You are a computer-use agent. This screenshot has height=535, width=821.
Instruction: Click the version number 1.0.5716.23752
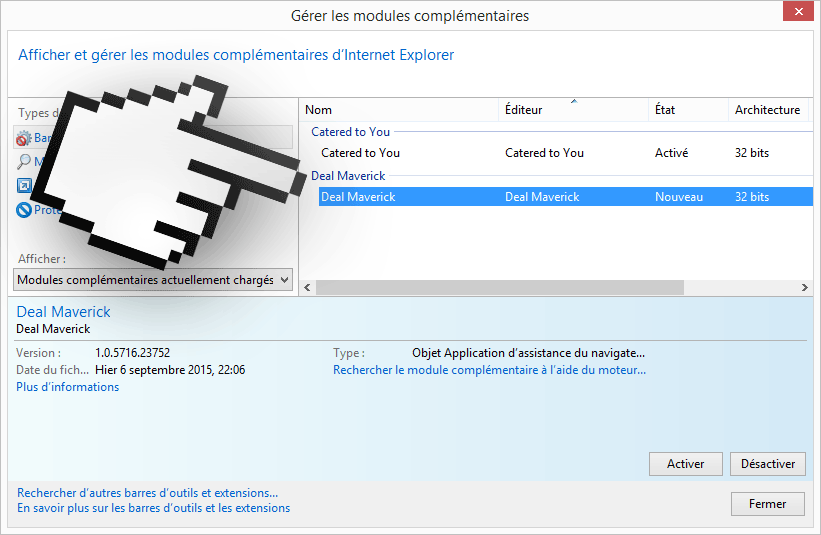[132, 353]
